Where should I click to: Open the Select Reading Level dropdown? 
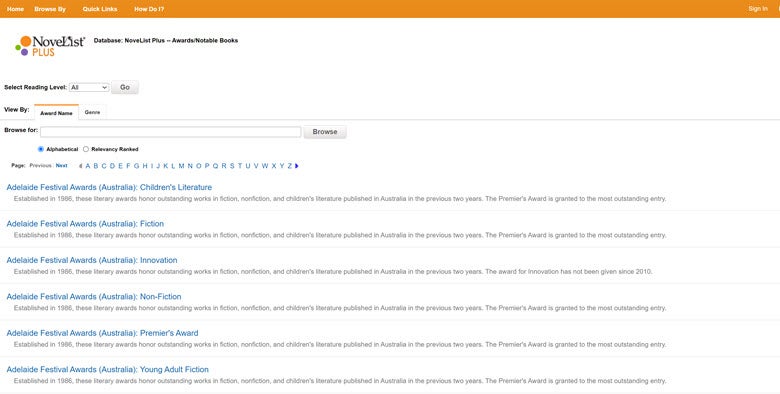tap(89, 87)
